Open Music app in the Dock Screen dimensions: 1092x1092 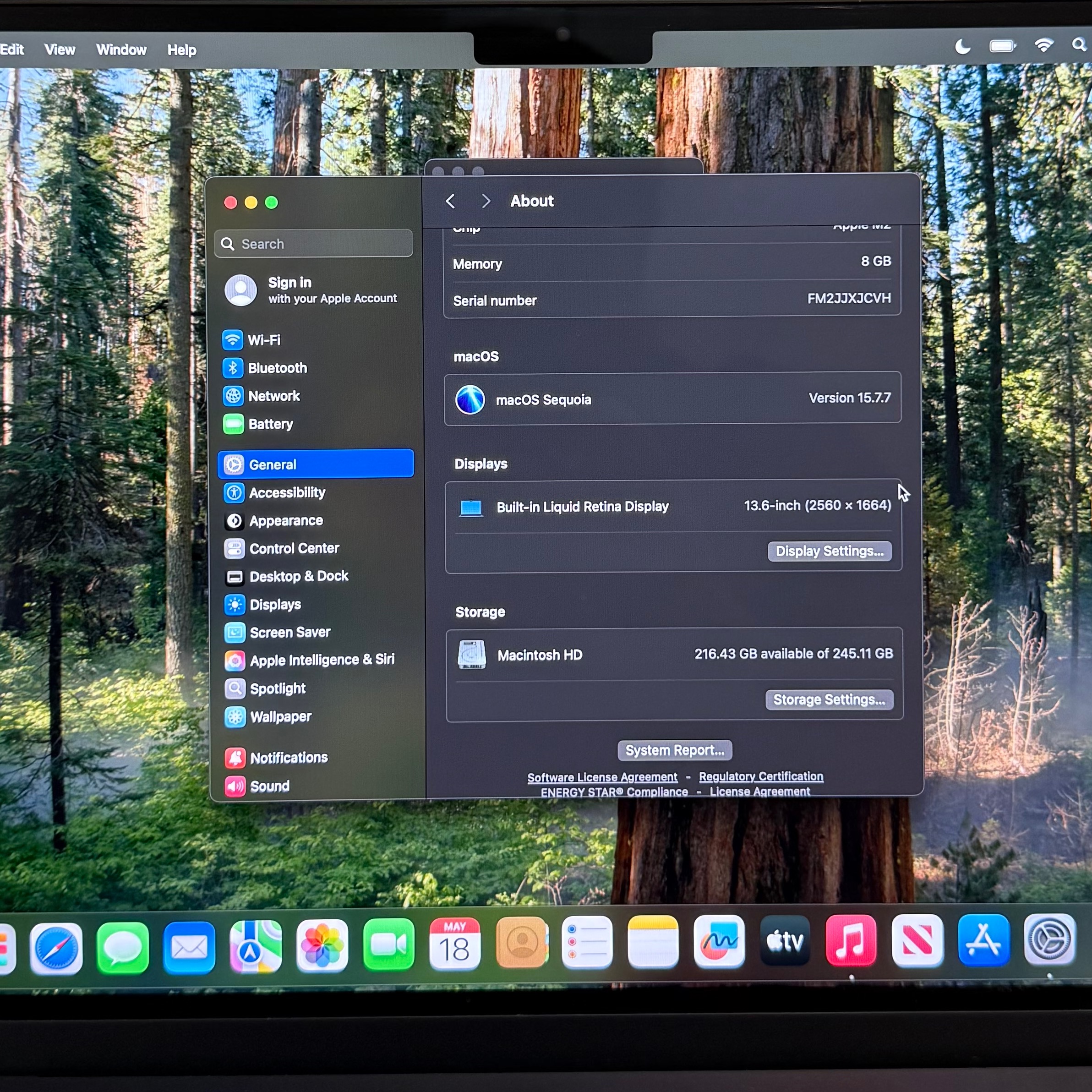(x=851, y=940)
